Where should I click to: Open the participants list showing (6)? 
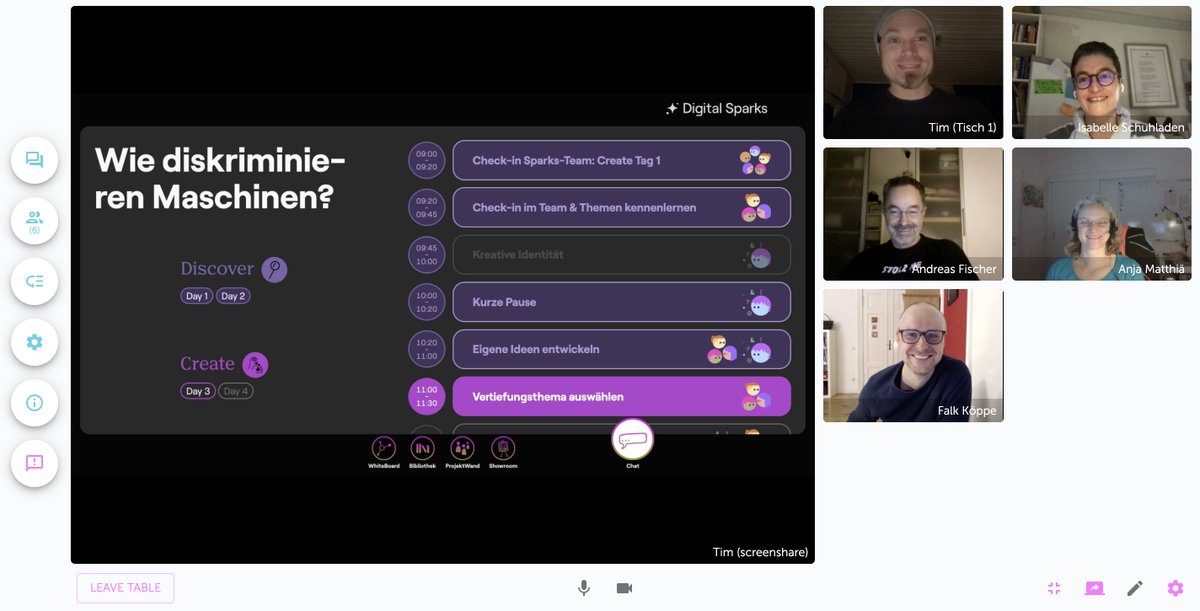pos(34,221)
